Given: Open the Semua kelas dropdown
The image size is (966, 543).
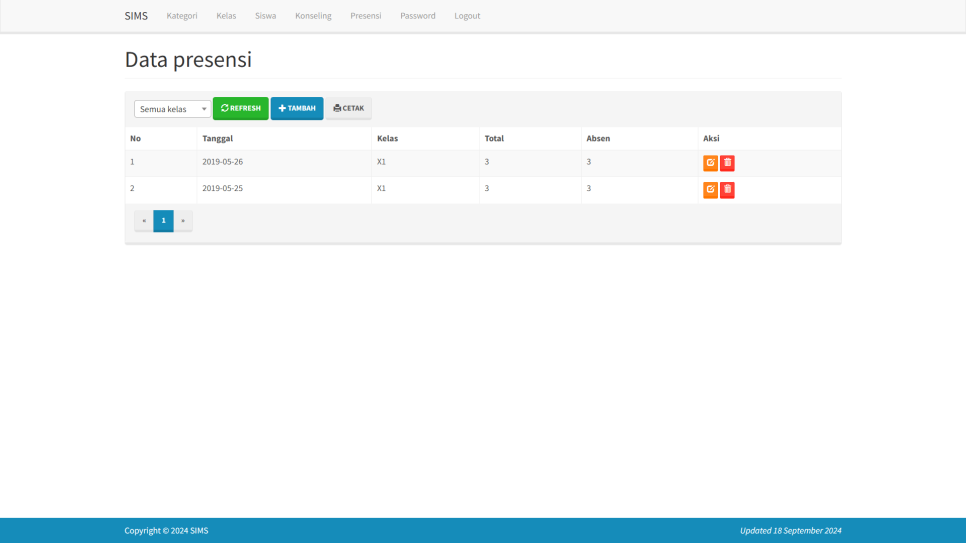Looking at the screenshot, I should click(x=172, y=109).
